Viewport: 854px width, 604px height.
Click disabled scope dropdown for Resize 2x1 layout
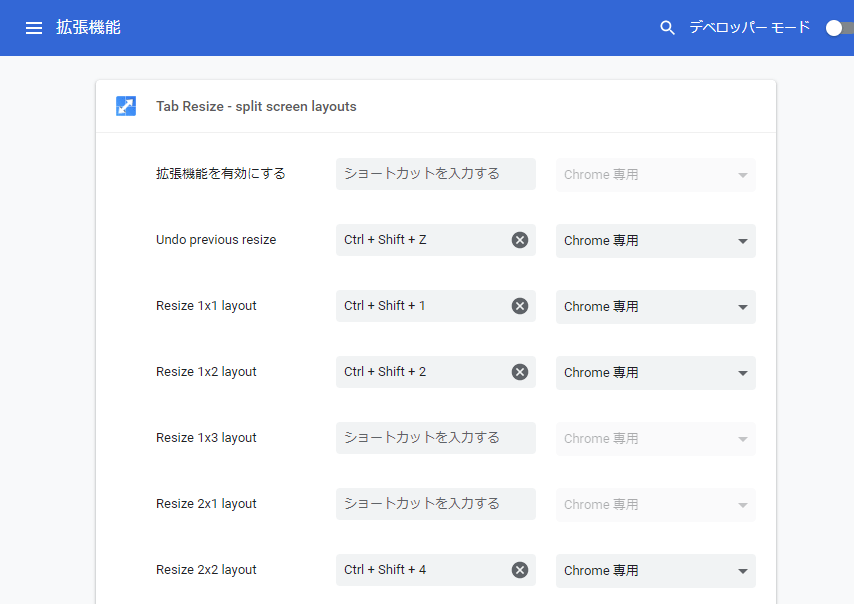click(x=656, y=504)
